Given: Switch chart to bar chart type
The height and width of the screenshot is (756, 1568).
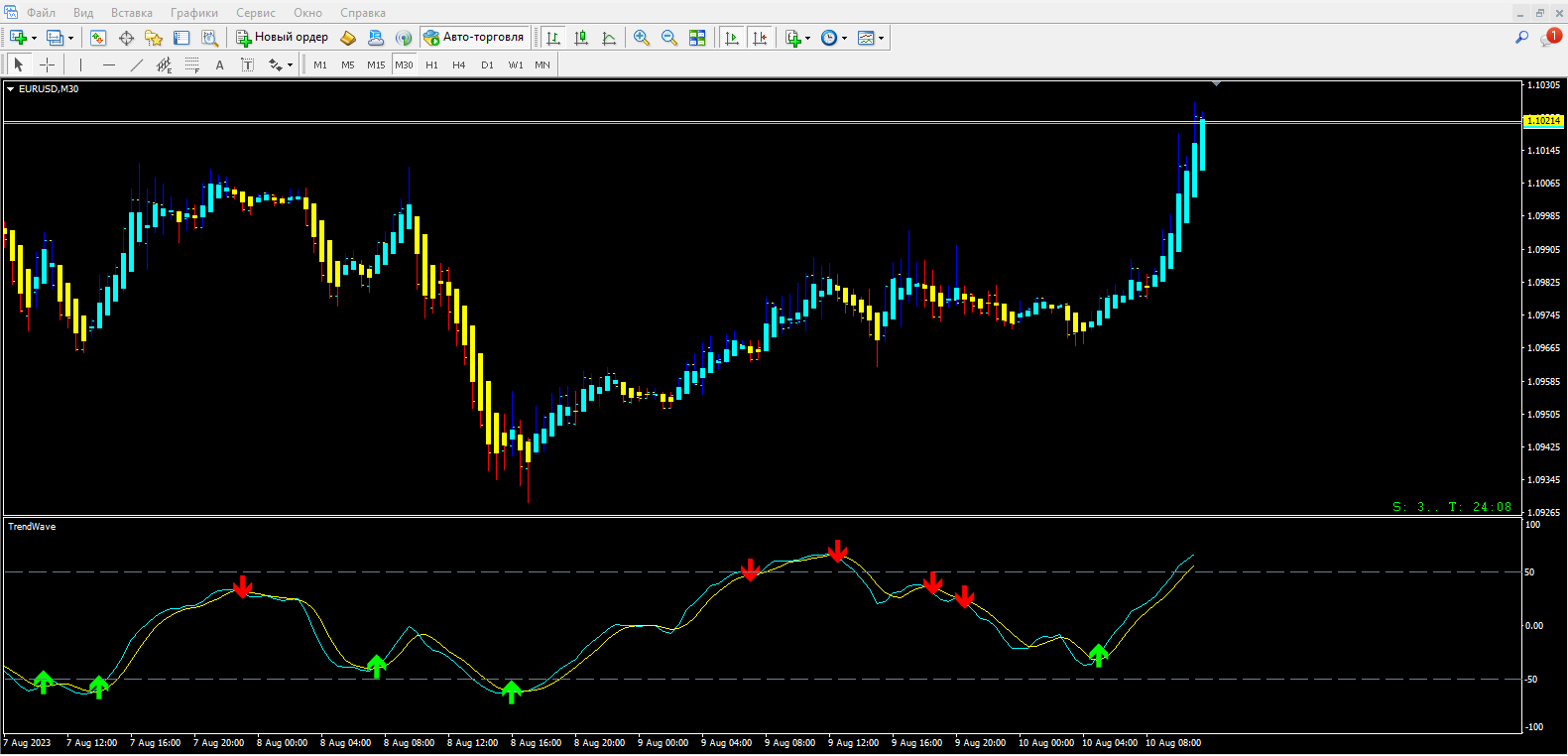Looking at the screenshot, I should point(553,38).
